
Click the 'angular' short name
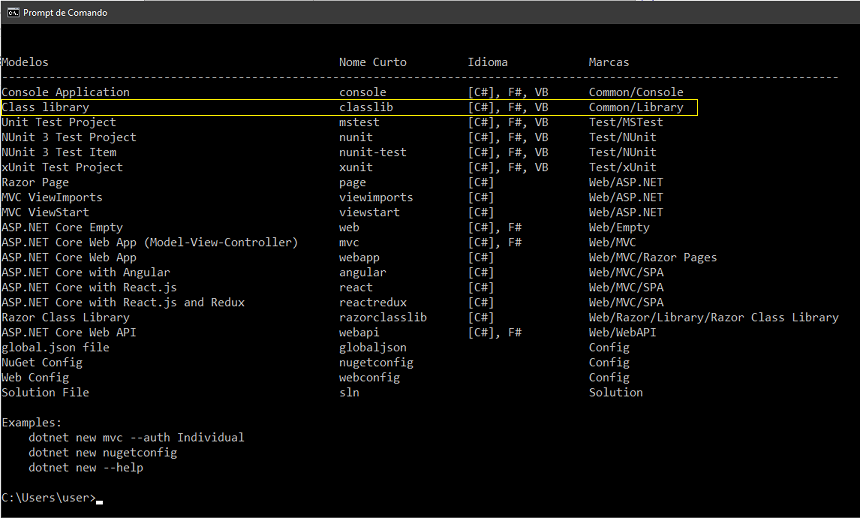click(x=363, y=272)
